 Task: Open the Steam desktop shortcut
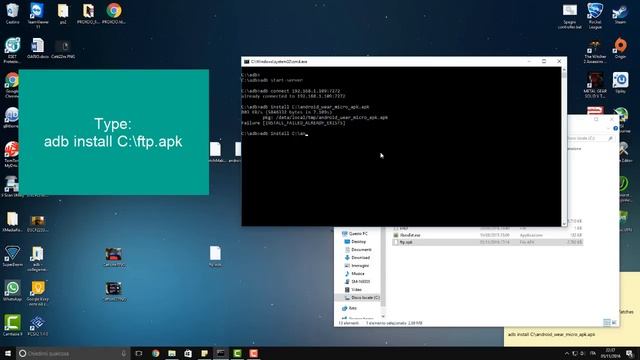[620, 13]
